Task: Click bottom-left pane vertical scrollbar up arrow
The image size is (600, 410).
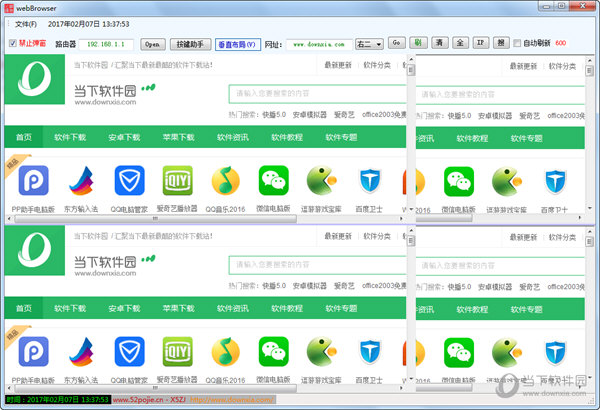Action: 411,231
